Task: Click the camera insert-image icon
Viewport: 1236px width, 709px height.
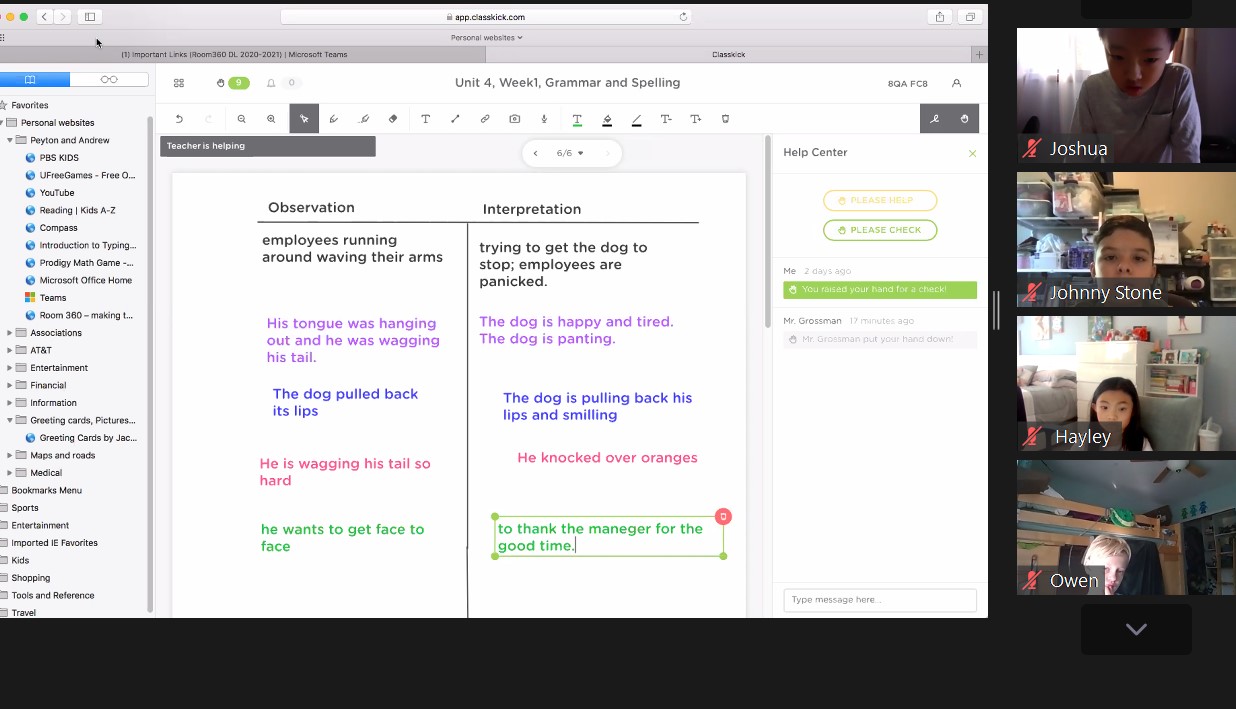Action: (514, 119)
